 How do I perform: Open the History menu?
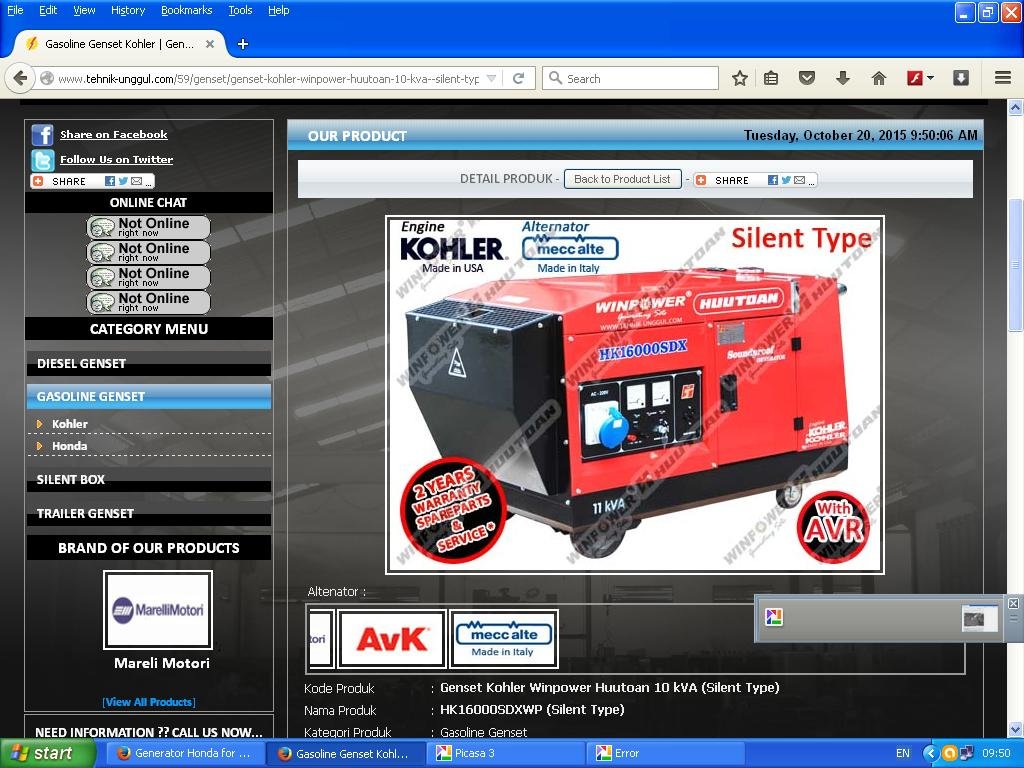tap(128, 10)
